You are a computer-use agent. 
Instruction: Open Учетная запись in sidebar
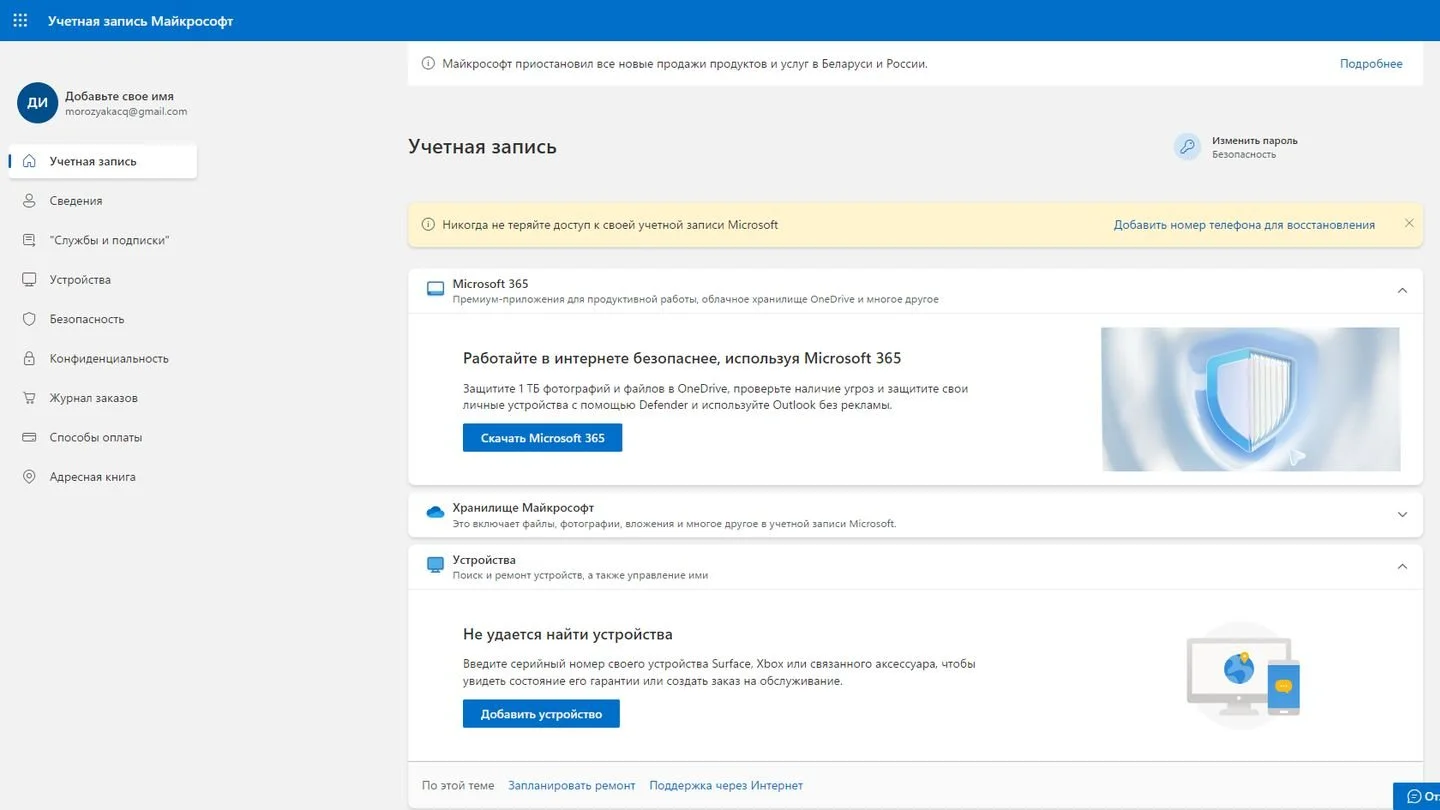(x=103, y=161)
